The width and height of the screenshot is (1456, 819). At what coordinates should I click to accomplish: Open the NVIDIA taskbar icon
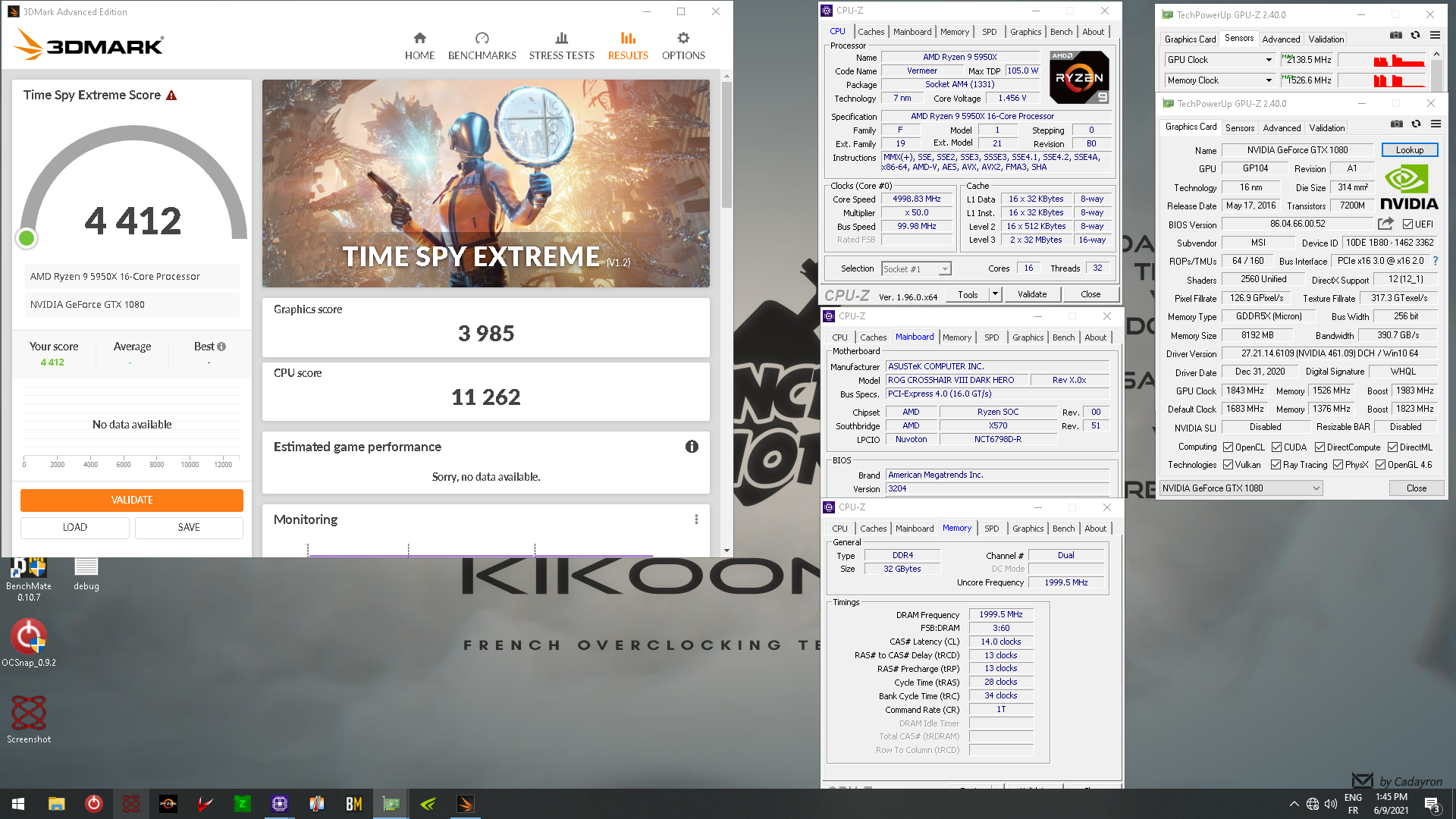click(428, 804)
